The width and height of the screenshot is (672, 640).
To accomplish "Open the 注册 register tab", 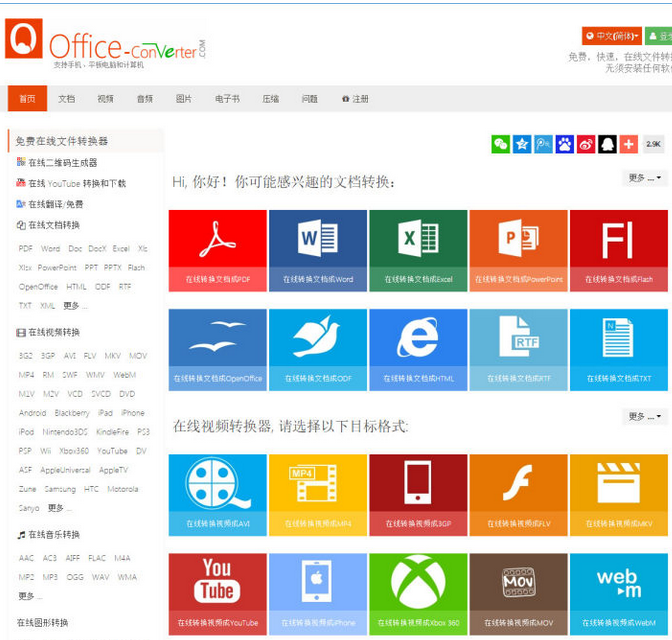I will tap(355, 99).
